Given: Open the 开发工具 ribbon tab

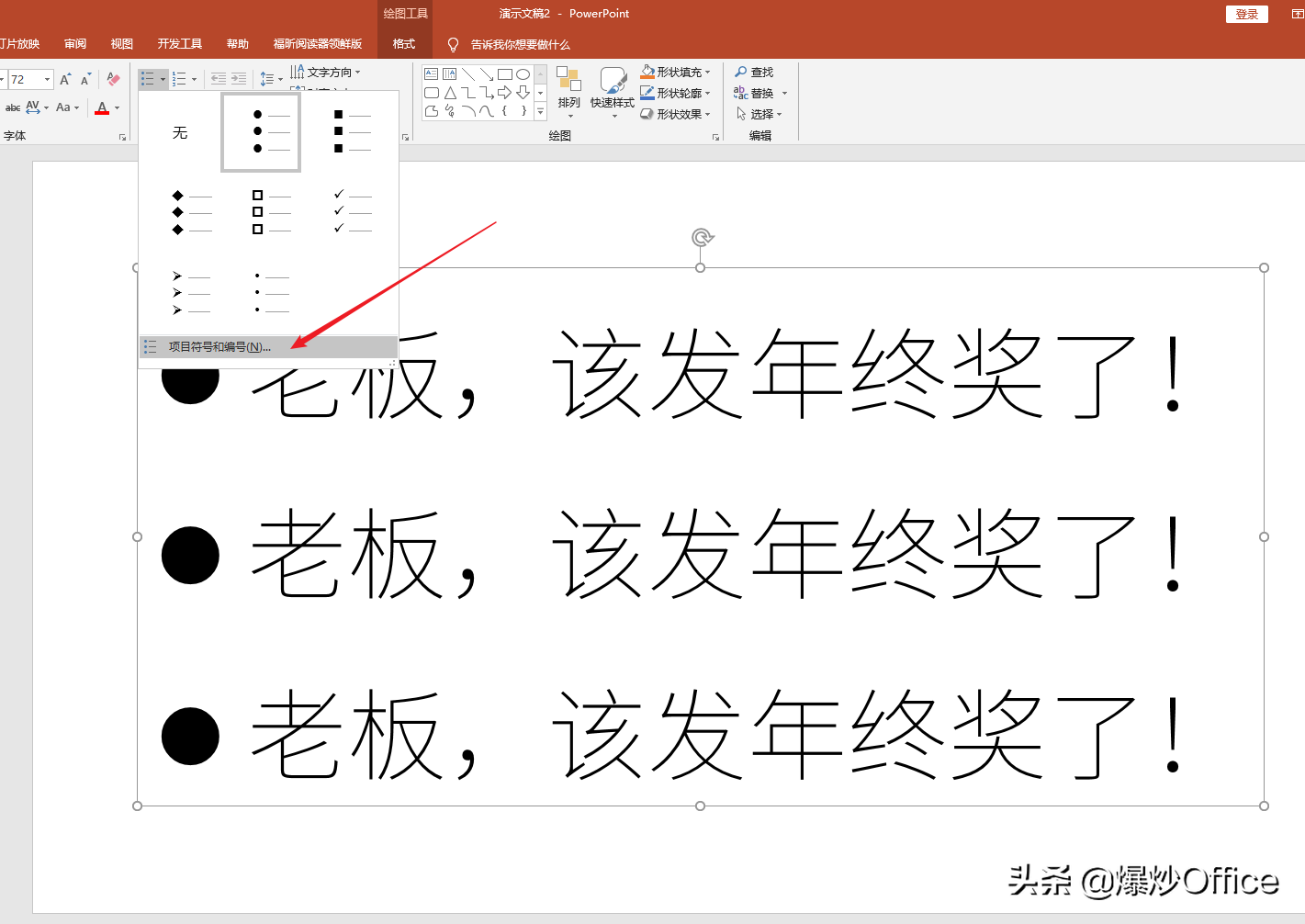Looking at the screenshot, I should click(180, 44).
